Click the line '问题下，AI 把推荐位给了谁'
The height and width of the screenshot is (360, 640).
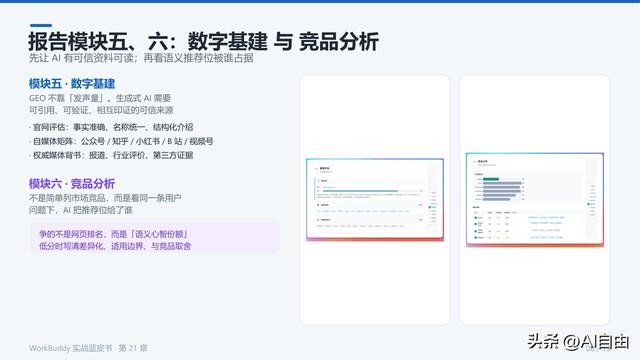[x=81, y=210]
